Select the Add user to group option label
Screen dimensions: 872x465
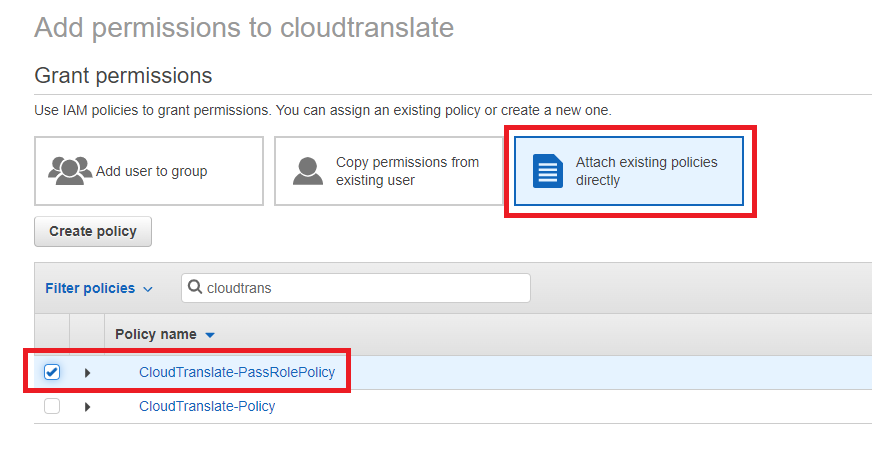click(x=151, y=171)
